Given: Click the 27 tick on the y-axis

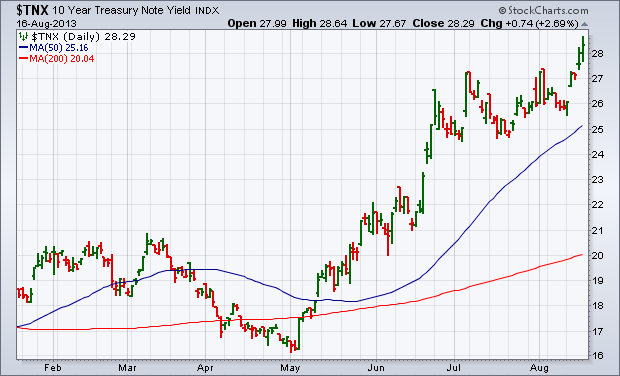Looking at the screenshot, I should click(598, 79).
